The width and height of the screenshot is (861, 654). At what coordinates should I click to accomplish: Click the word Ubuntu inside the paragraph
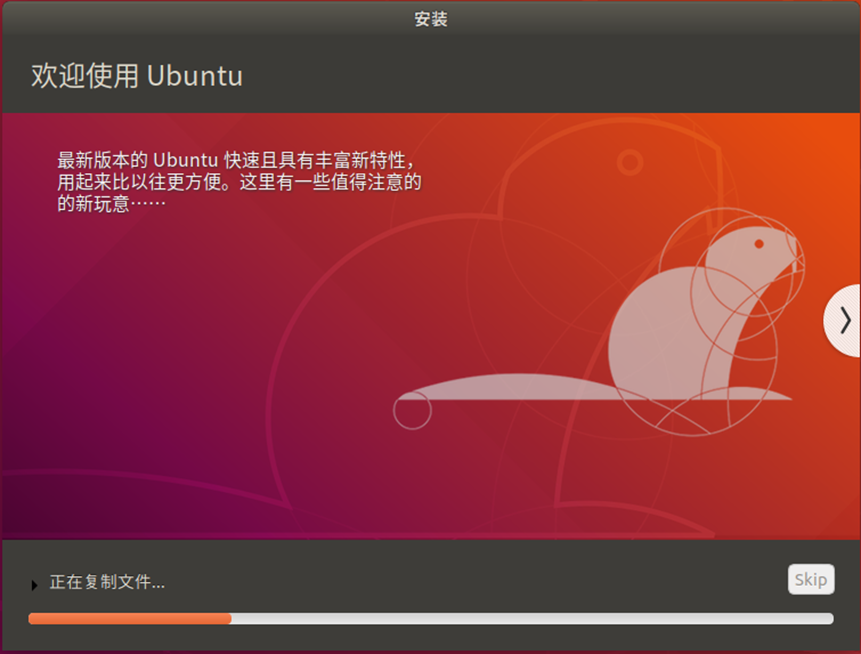pos(186,160)
